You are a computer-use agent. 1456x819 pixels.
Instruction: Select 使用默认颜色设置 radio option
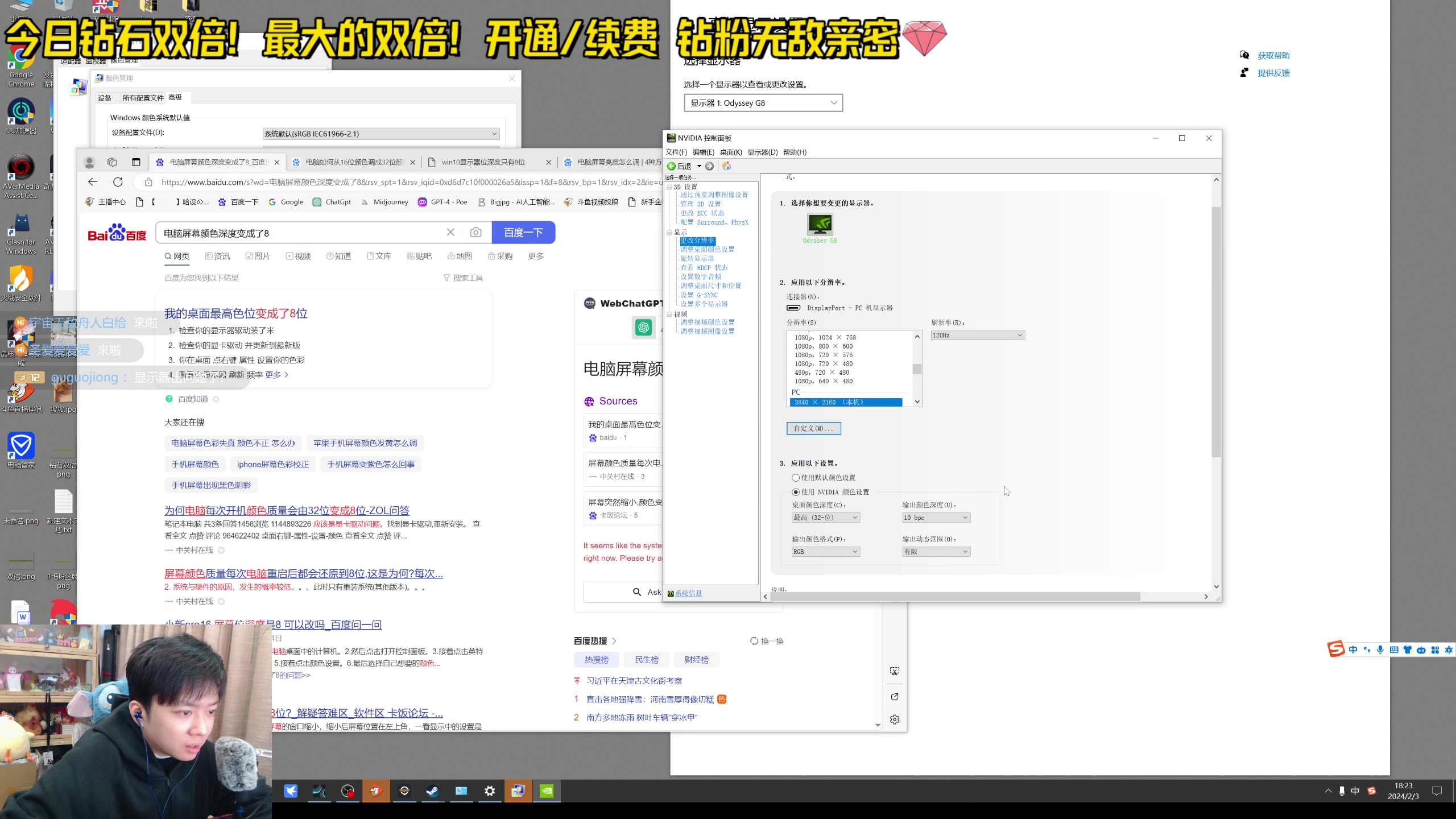click(796, 478)
